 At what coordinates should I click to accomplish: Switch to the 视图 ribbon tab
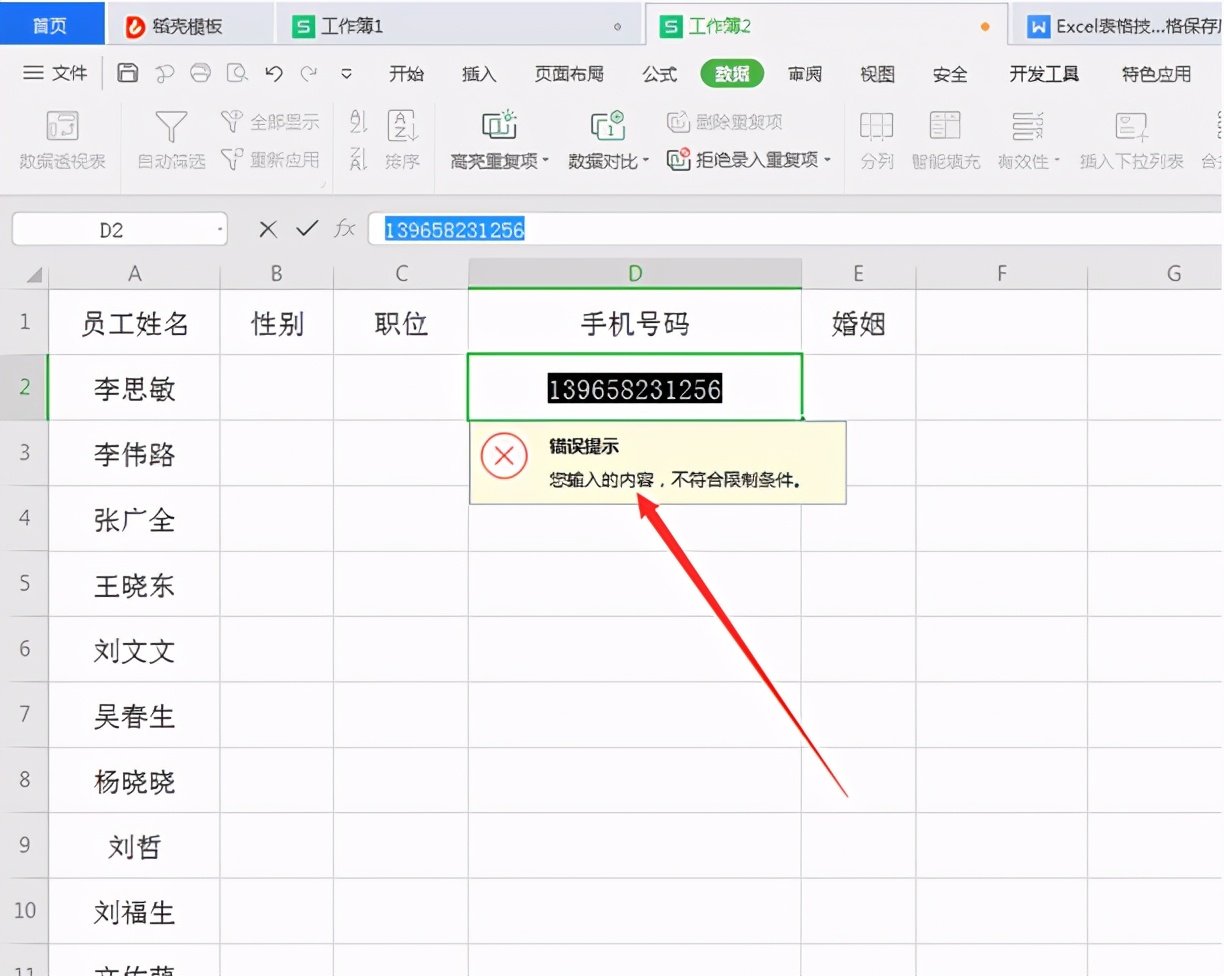pyautogui.click(x=878, y=74)
